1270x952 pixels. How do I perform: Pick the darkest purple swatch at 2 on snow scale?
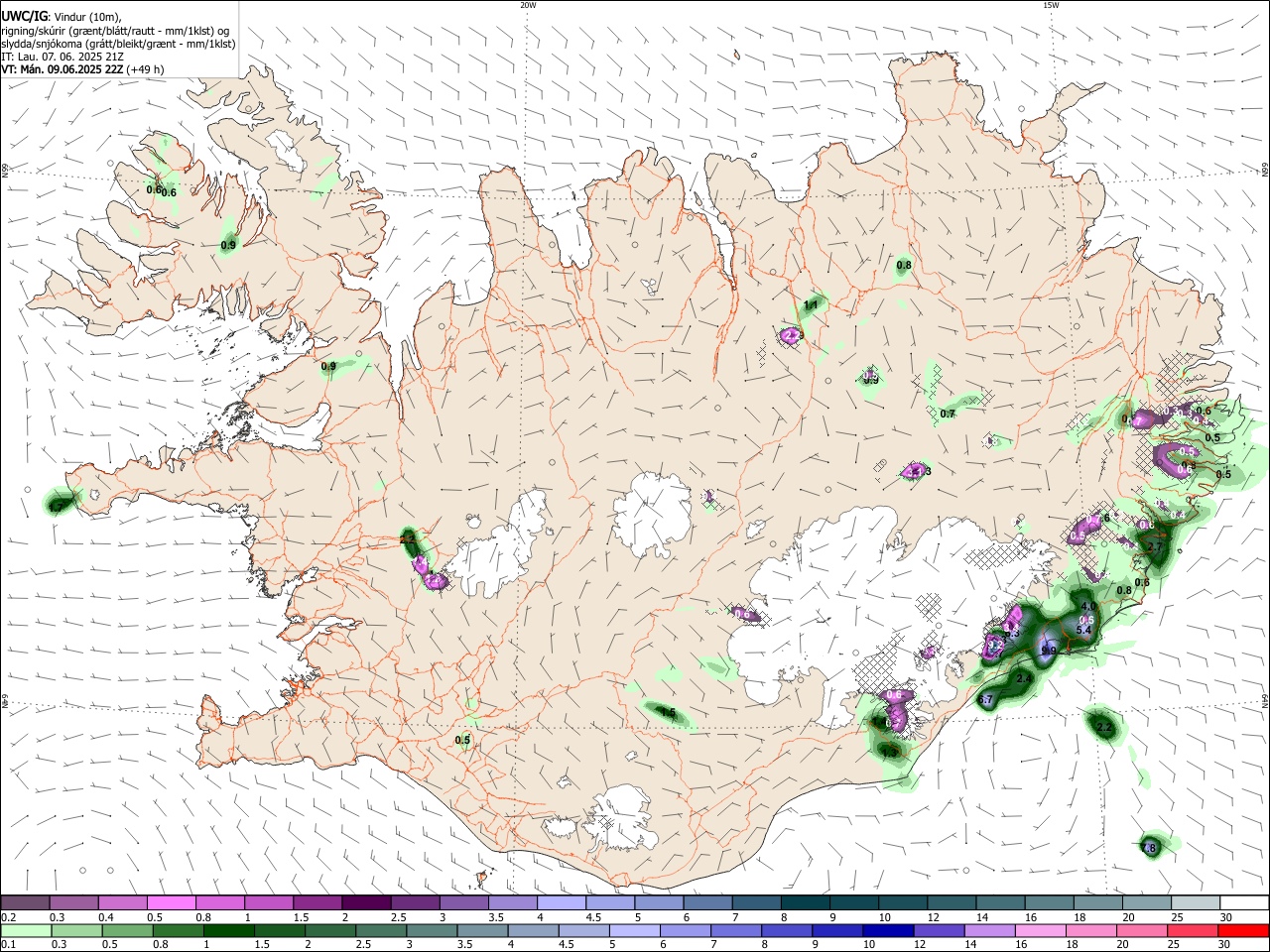tap(365, 902)
